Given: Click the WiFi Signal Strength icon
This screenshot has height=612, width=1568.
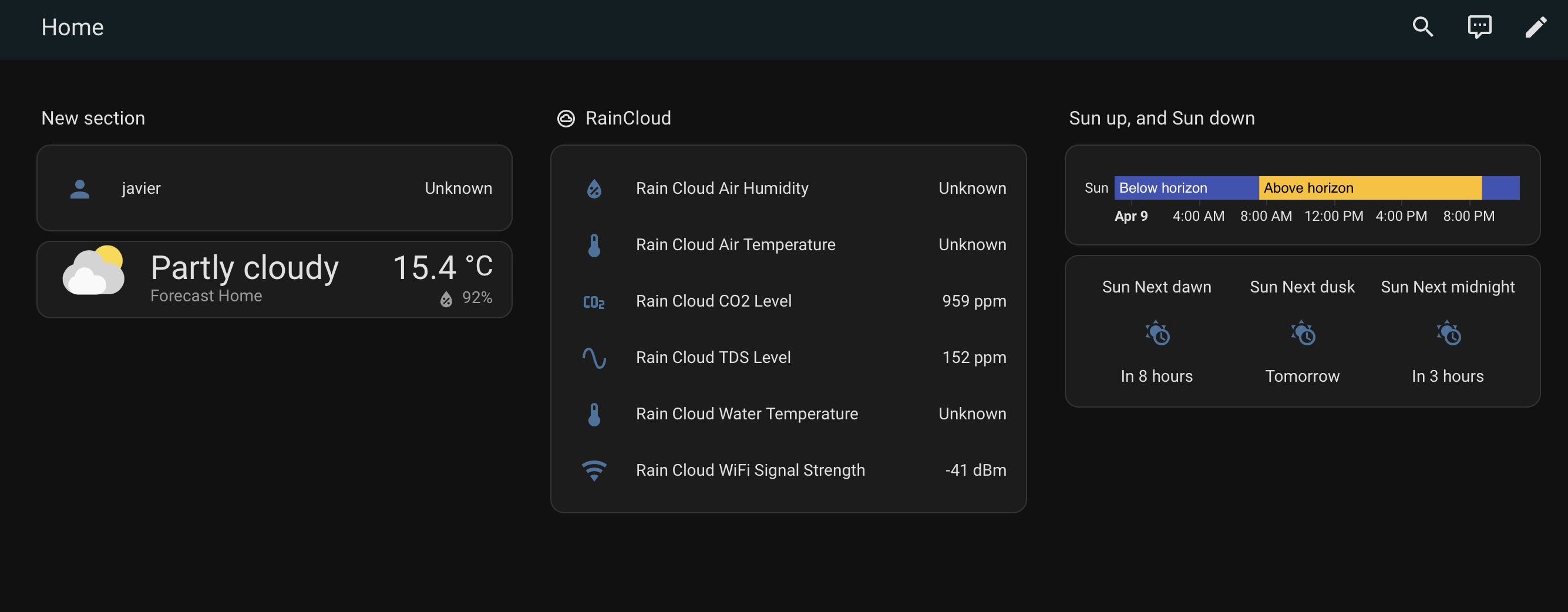Looking at the screenshot, I should click(x=594, y=470).
